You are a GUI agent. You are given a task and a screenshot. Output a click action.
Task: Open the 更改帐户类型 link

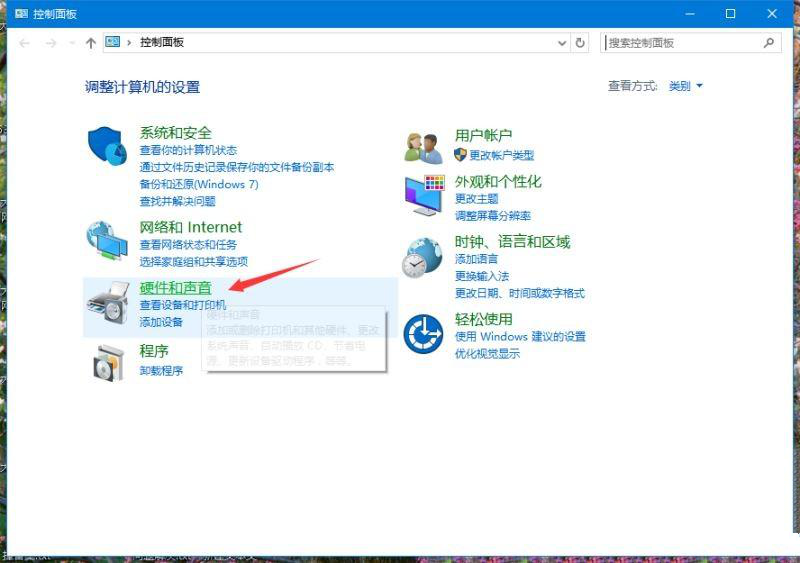click(501, 155)
